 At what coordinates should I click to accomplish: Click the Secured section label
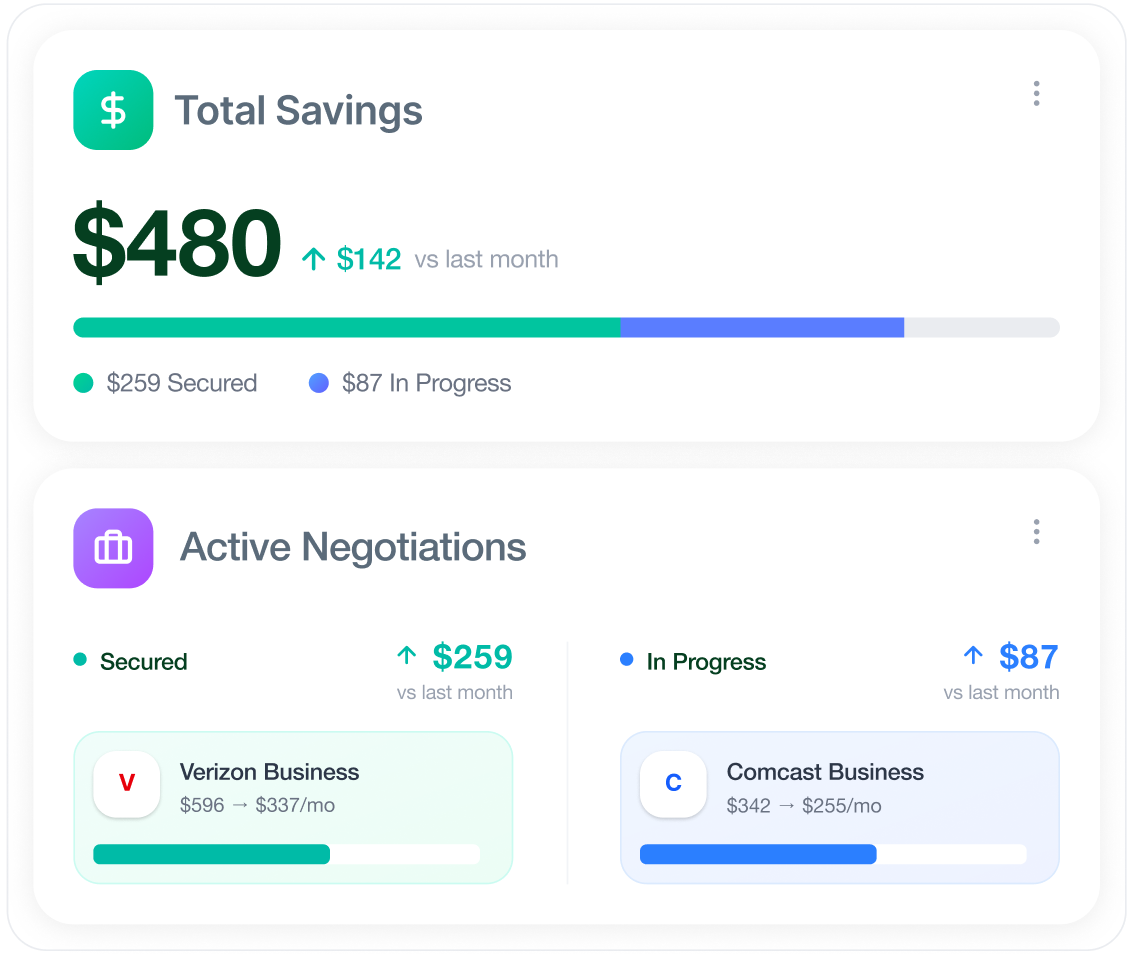143,662
